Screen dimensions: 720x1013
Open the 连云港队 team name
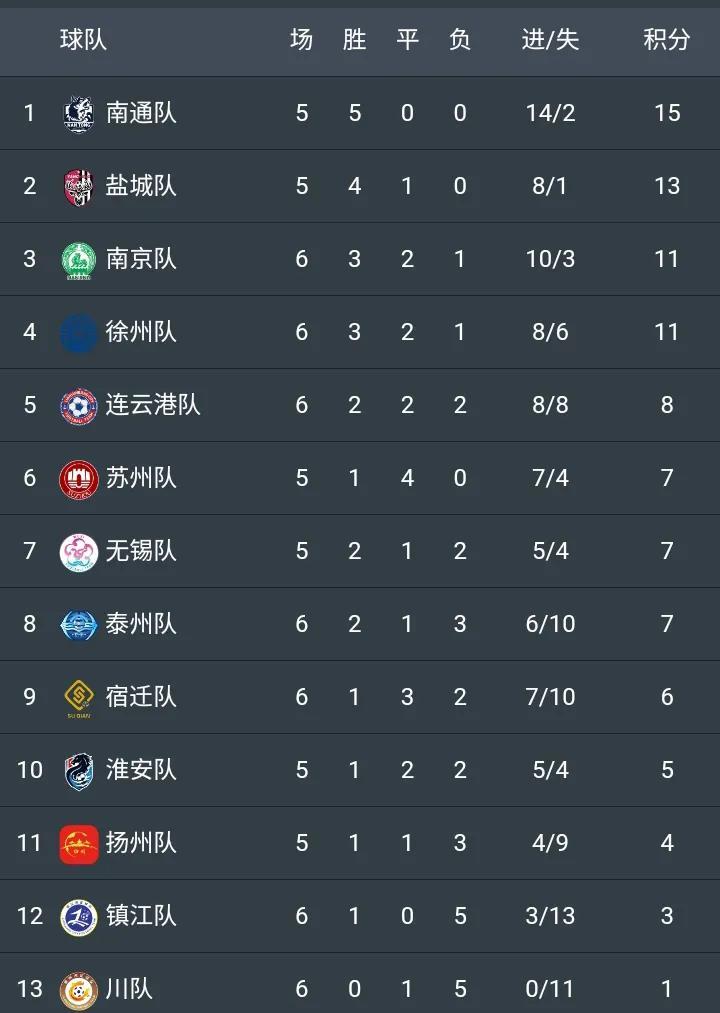tap(153, 404)
